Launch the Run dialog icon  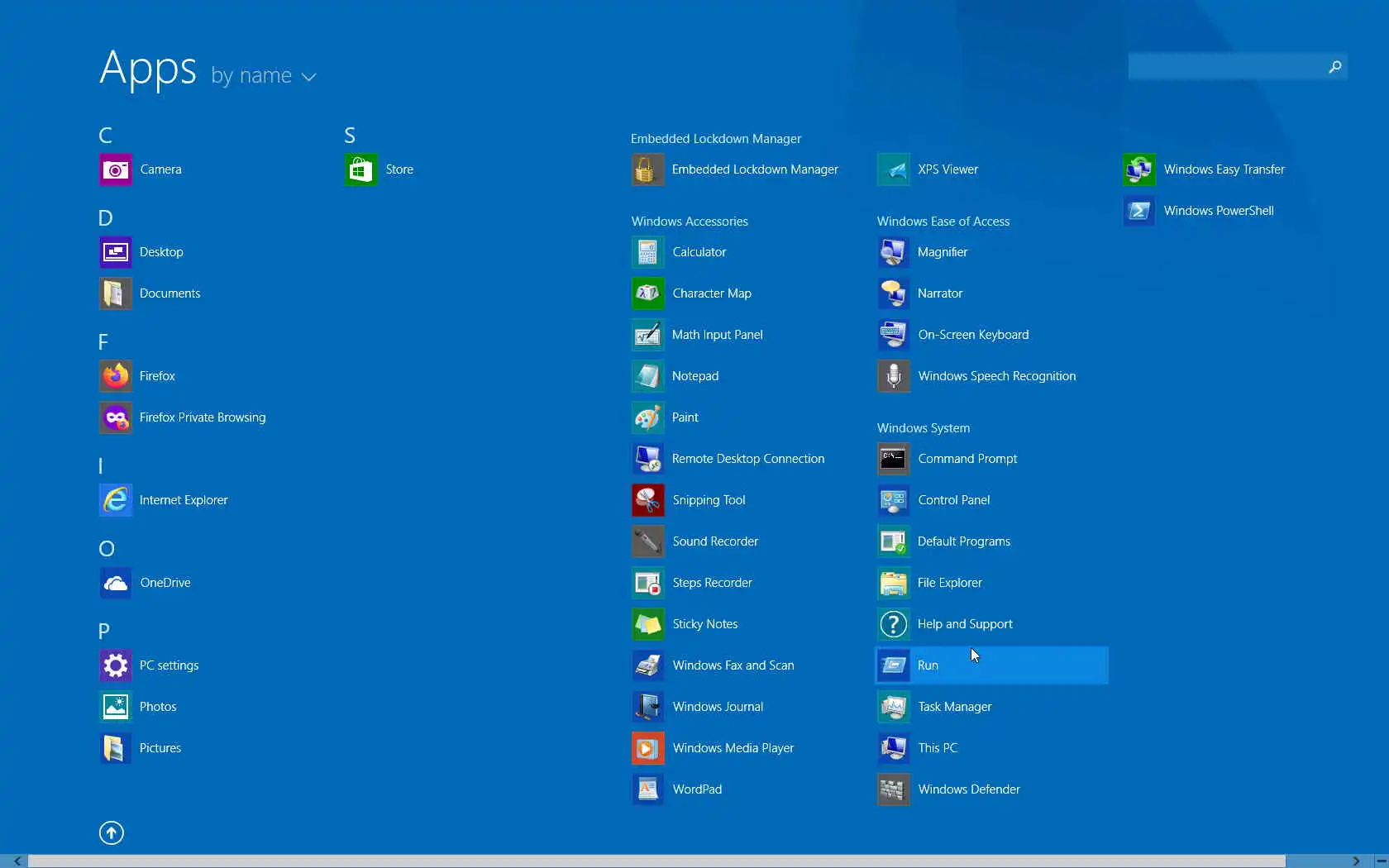[894, 665]
